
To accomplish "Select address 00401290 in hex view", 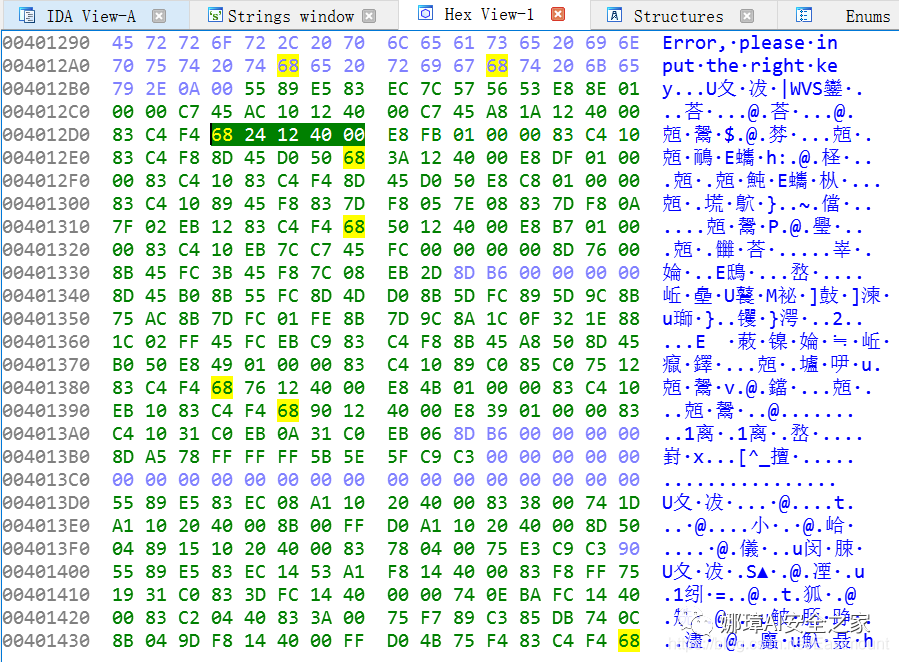I will click(x=46, y=42).
